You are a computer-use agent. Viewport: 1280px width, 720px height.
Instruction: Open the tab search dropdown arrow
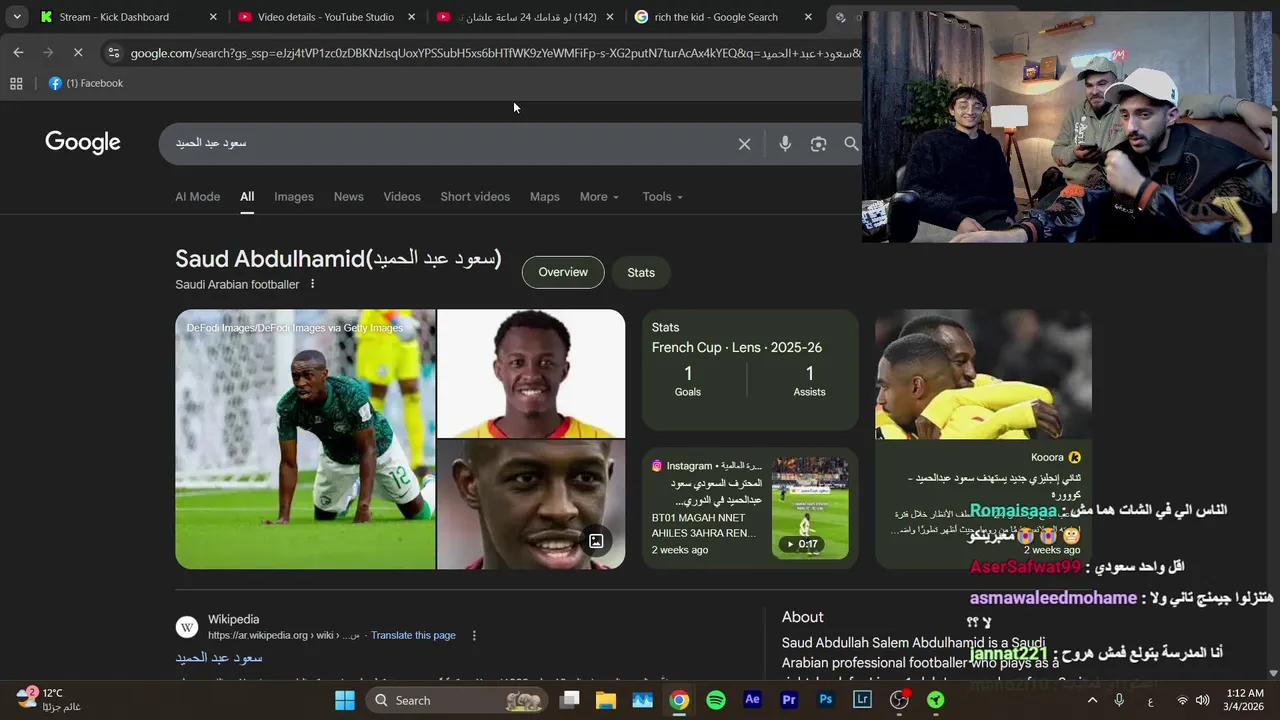coord(17,17)
